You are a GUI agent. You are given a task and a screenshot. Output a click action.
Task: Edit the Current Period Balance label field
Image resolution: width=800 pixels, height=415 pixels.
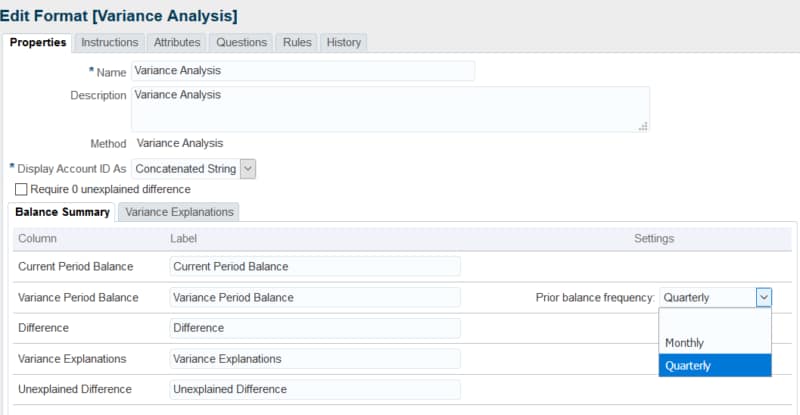315,266
